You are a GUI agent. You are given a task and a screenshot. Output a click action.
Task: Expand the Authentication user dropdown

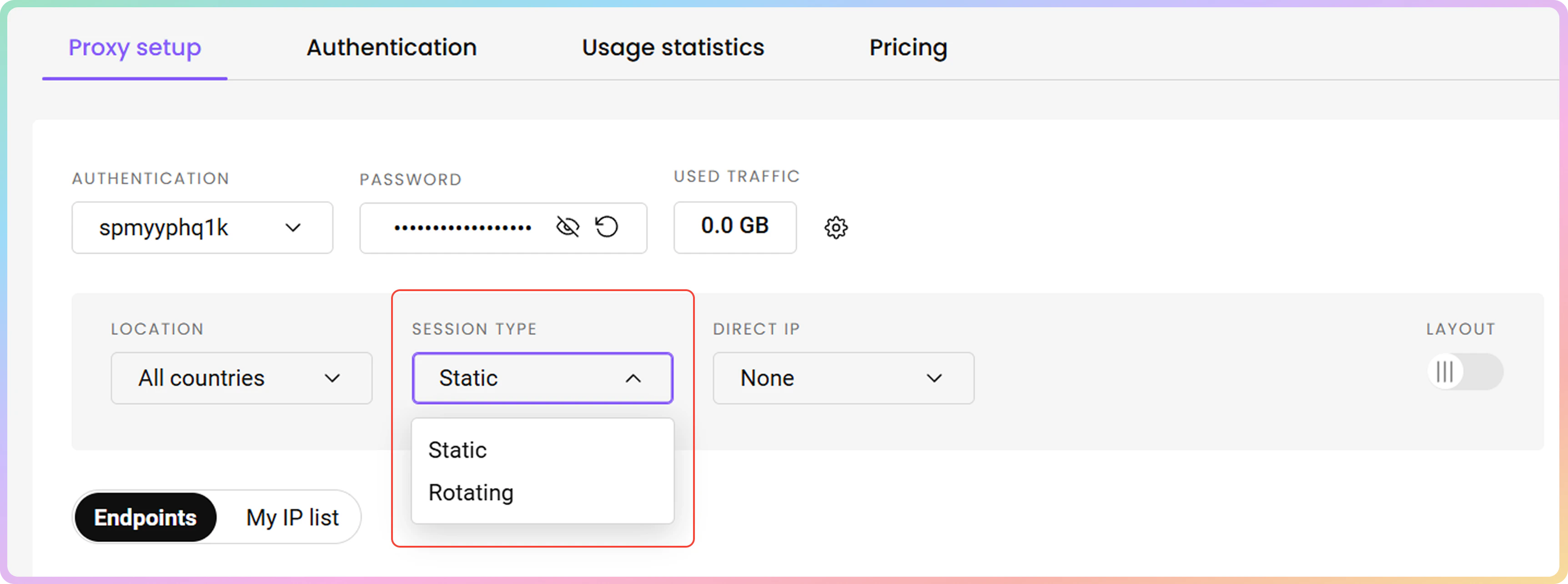pyautogui.click(x=202, y=228)
